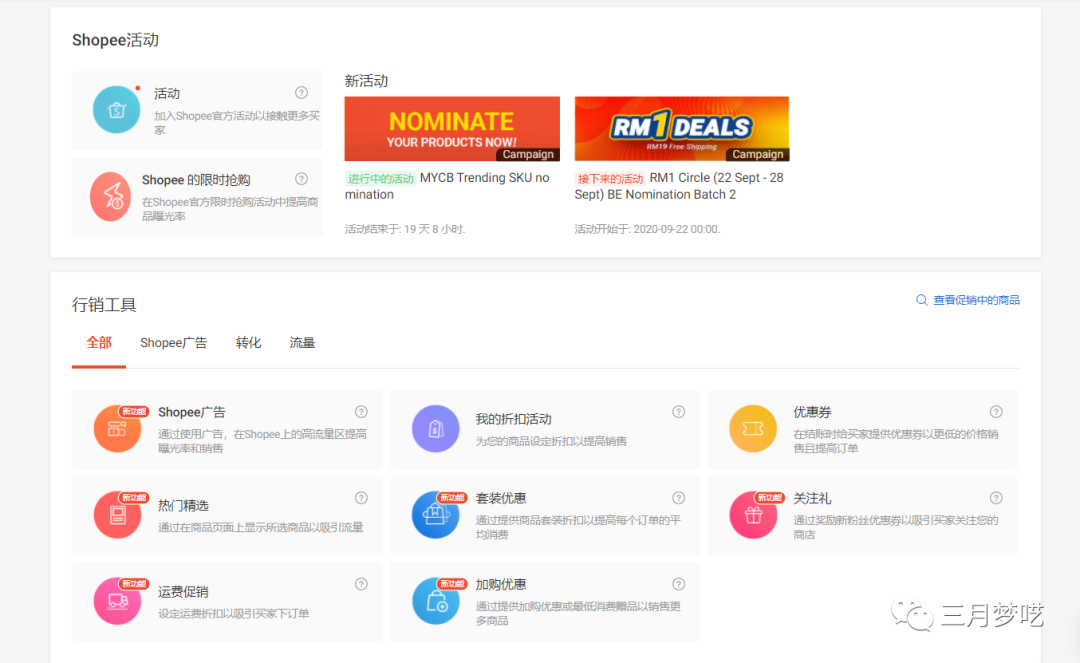Open the 运费促销 truck icon
The image size is (1080, 663).
[x=117, y=601]
